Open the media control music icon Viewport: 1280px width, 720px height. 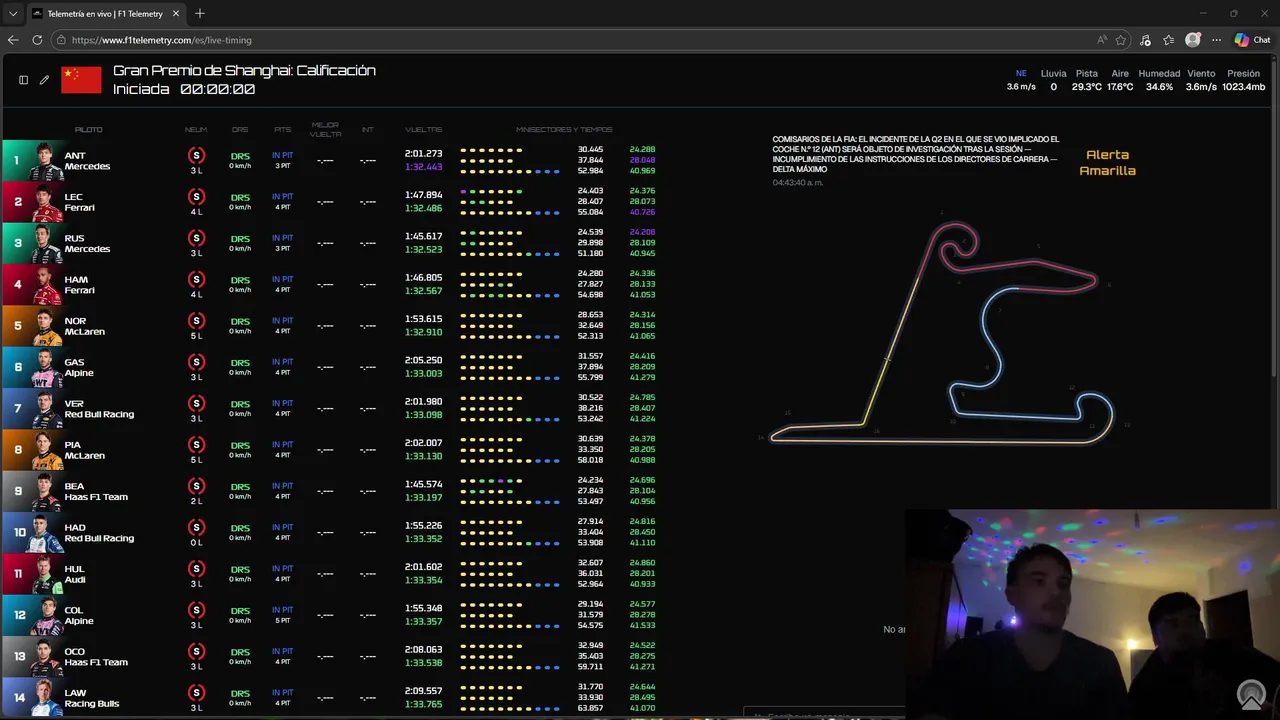[x=1145, y=40]
